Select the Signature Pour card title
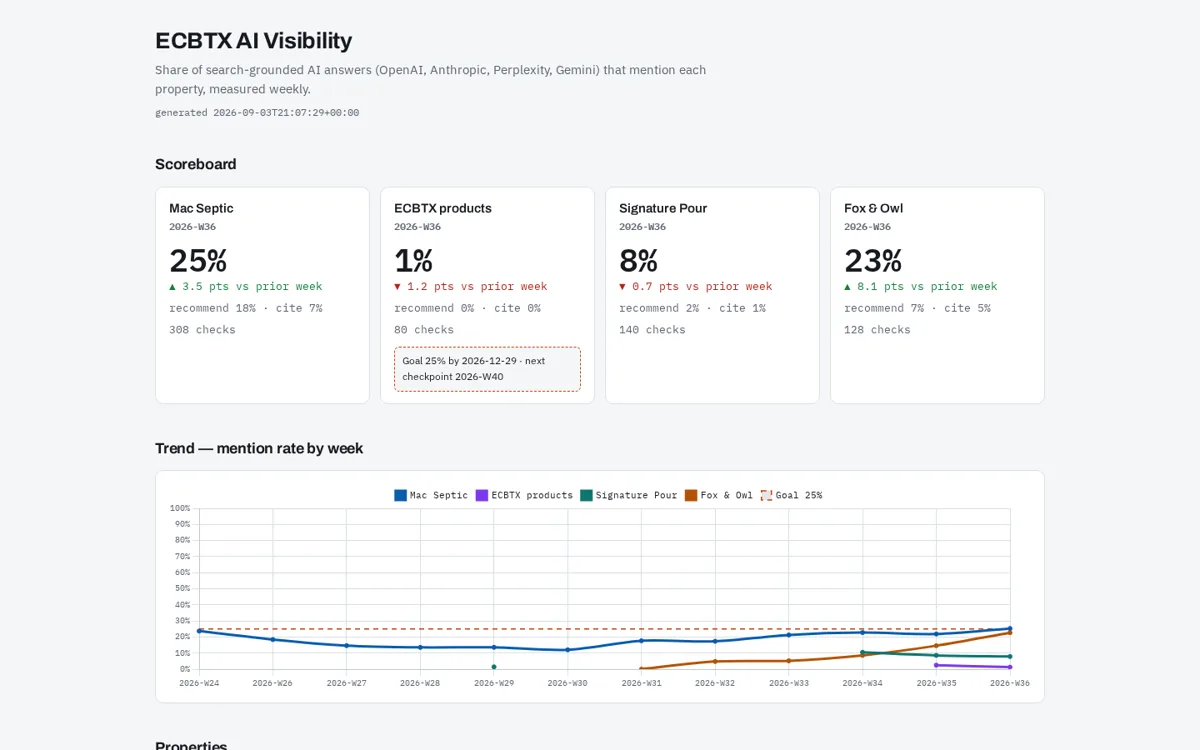1200x750 pixels. click(x=663, y=208)
